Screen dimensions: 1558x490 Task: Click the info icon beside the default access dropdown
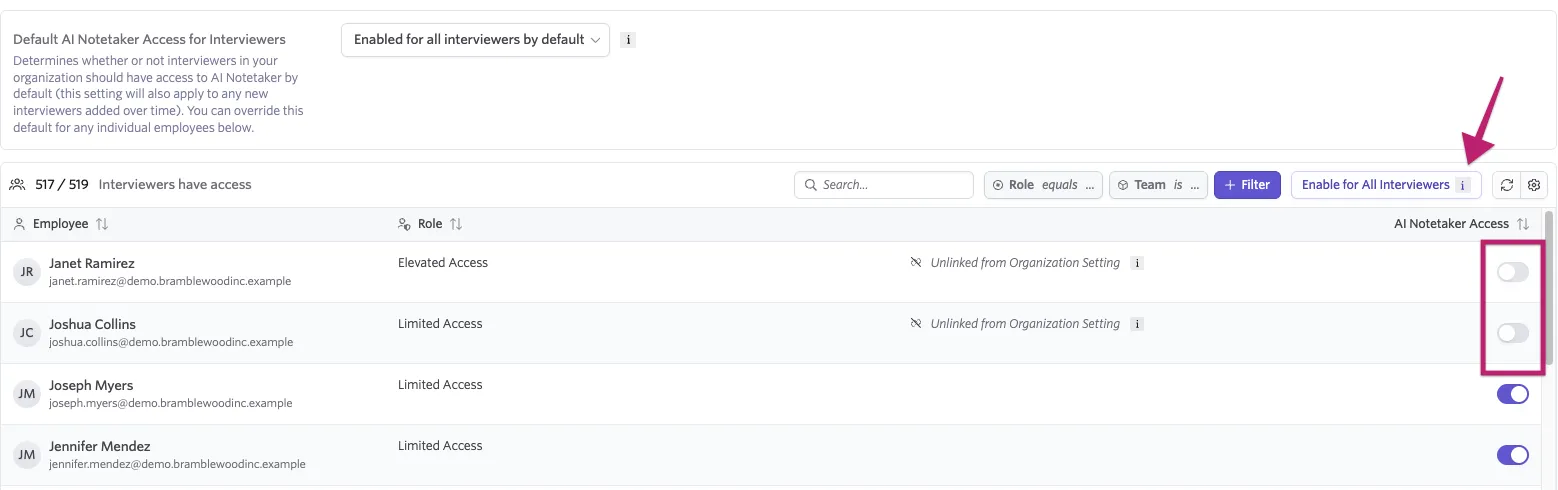[628, 40]
